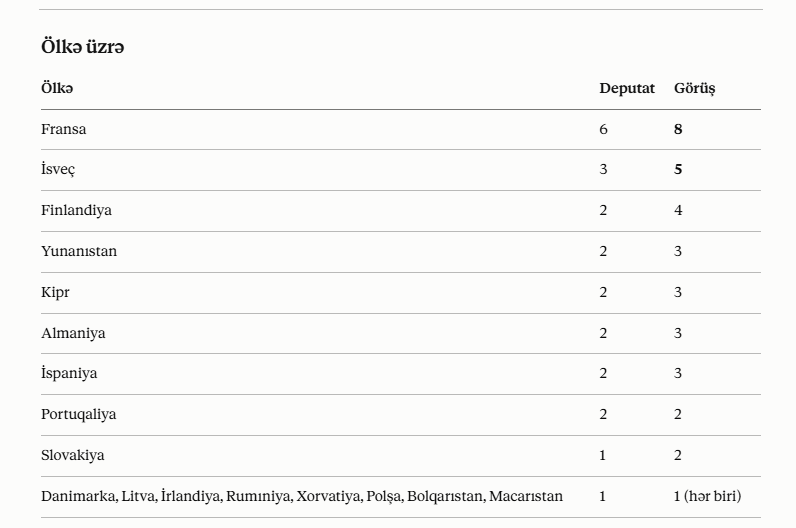Viewport: 796px width, 528px height.
Task: Click Fransa's Deputat count 6
Action: pyautogui.click(x=603, y=129)
